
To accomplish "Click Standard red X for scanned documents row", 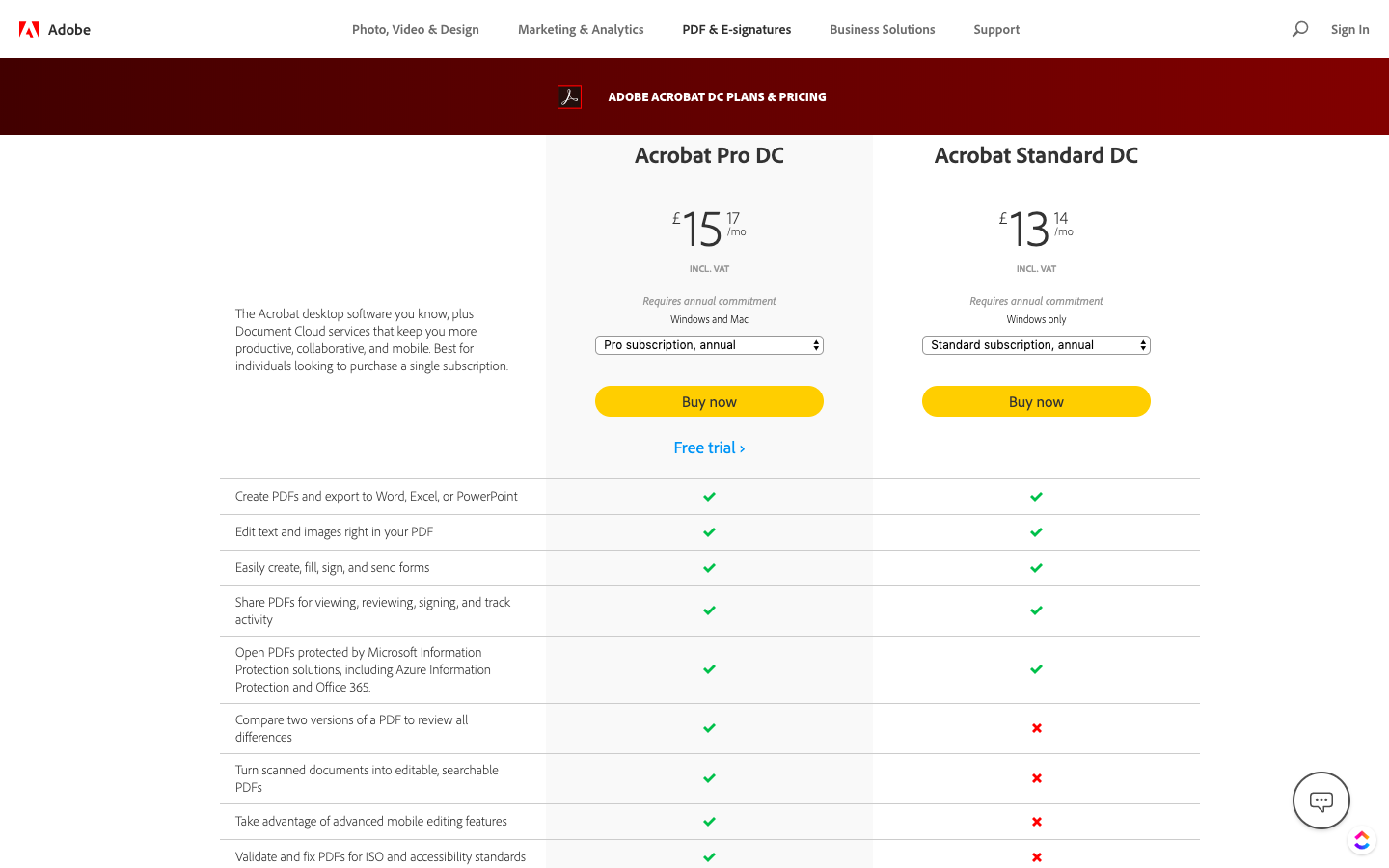I will point(1036,778).
